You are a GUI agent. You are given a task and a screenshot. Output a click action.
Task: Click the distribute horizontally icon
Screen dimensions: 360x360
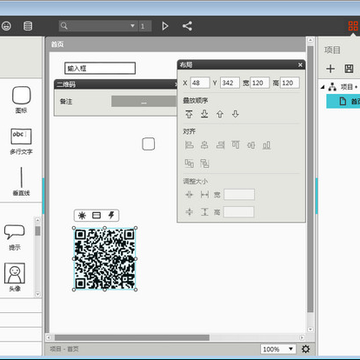[189, 163]
